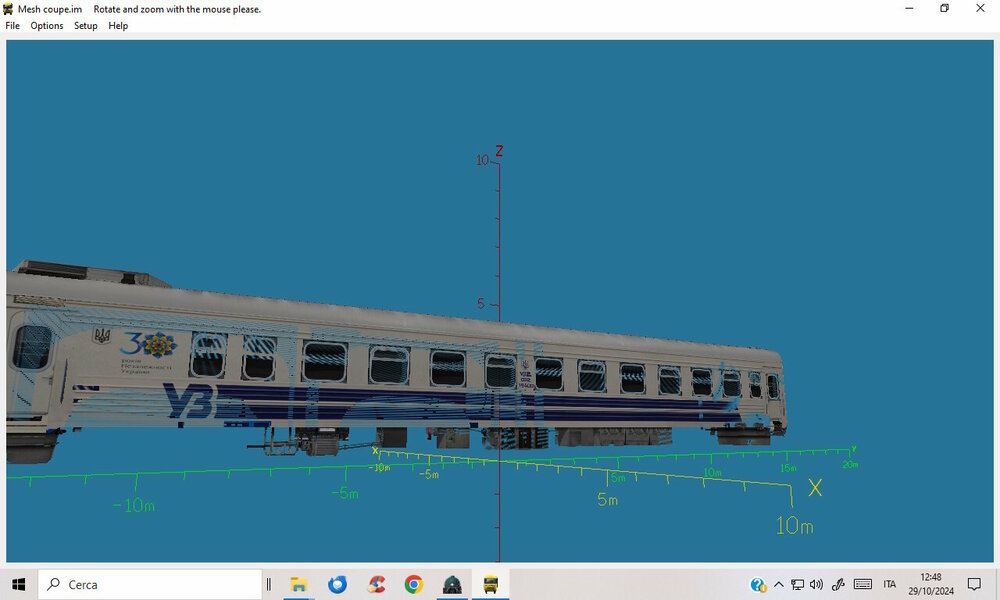1000x600 pixels.
Task: Open the network tray icon
Action: 797,584
